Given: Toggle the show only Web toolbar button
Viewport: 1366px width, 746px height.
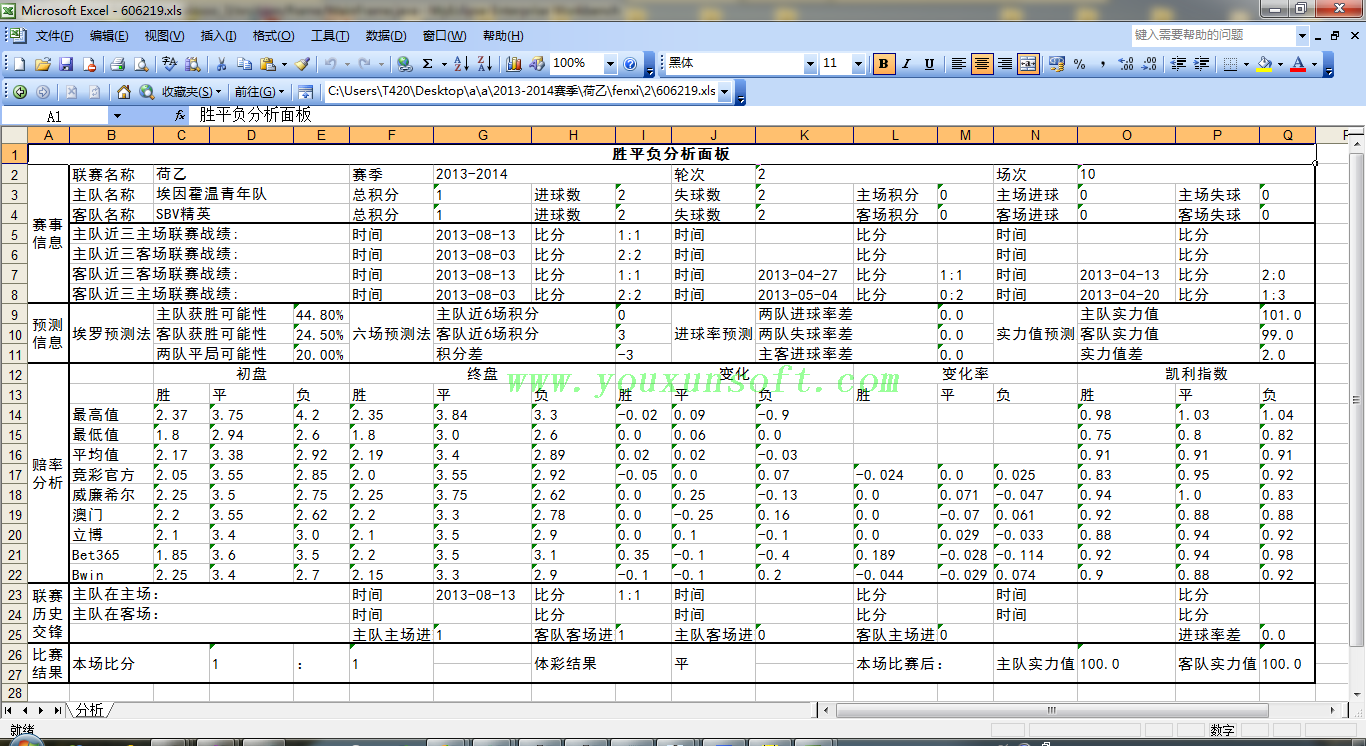Looking at the screenshot, I should 306,91.
